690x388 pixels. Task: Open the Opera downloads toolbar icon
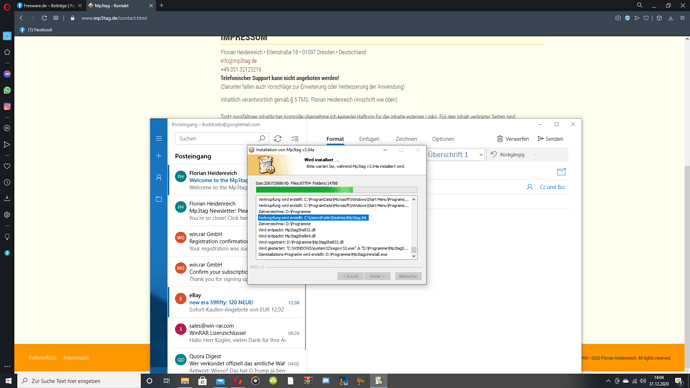[671, 18]
